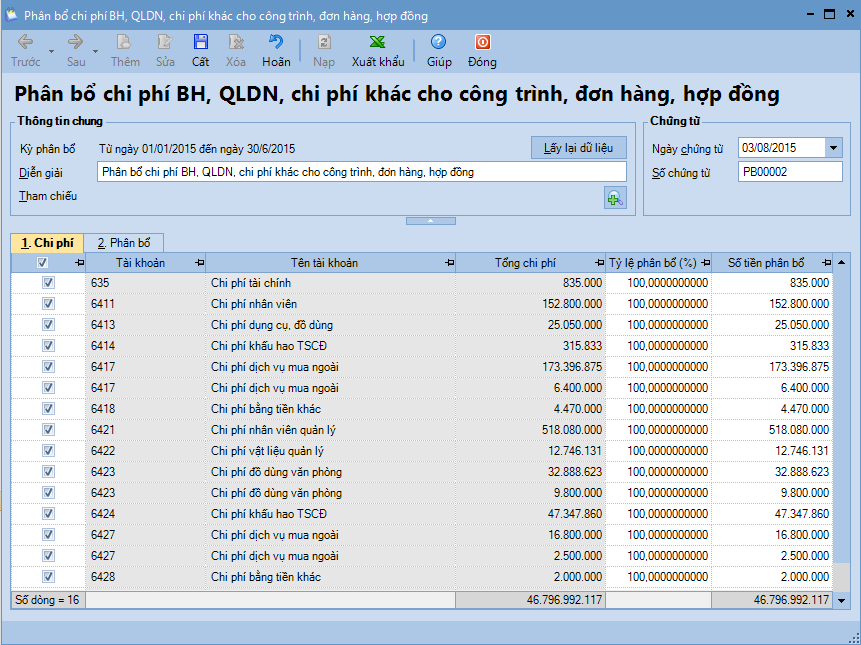Click the Tổng chi phí footer total 46.796.992.117

[530, 600]
